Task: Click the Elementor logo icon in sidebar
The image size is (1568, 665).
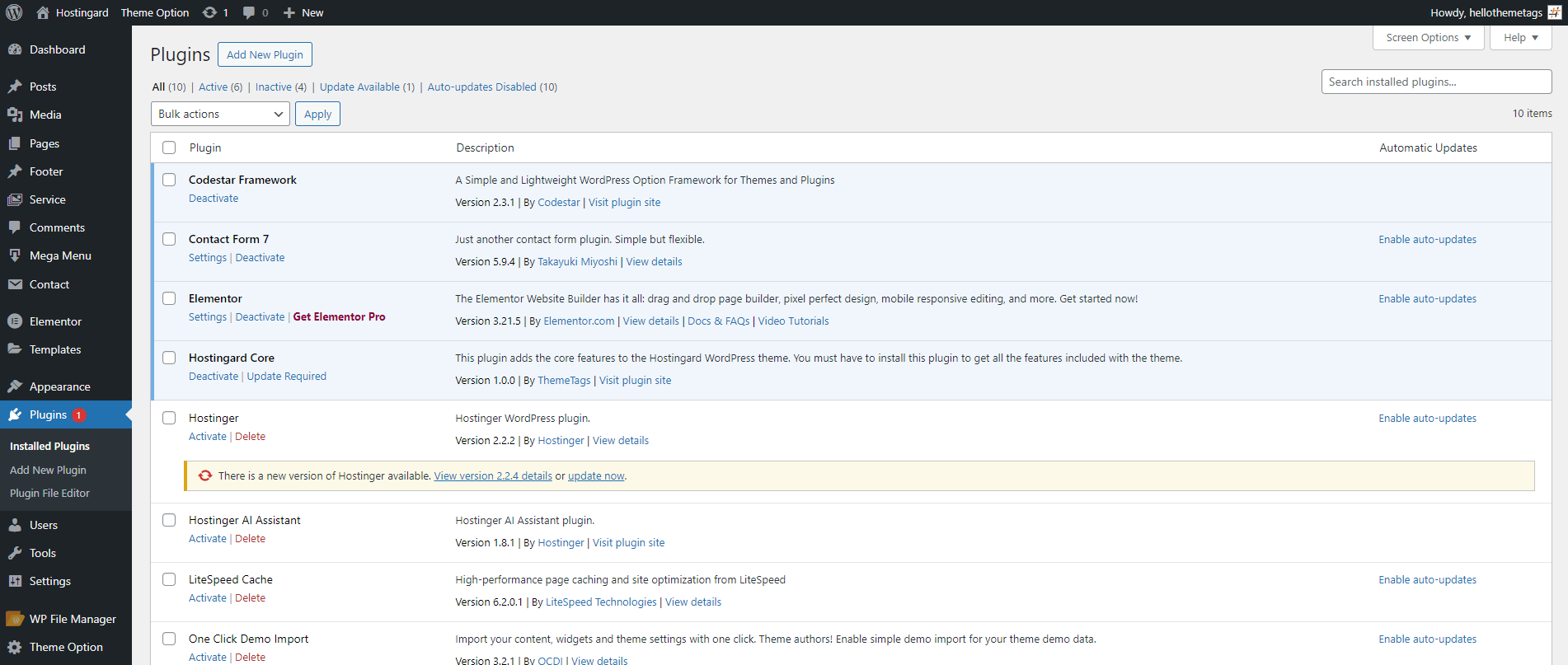Action: tap(15, 321)
